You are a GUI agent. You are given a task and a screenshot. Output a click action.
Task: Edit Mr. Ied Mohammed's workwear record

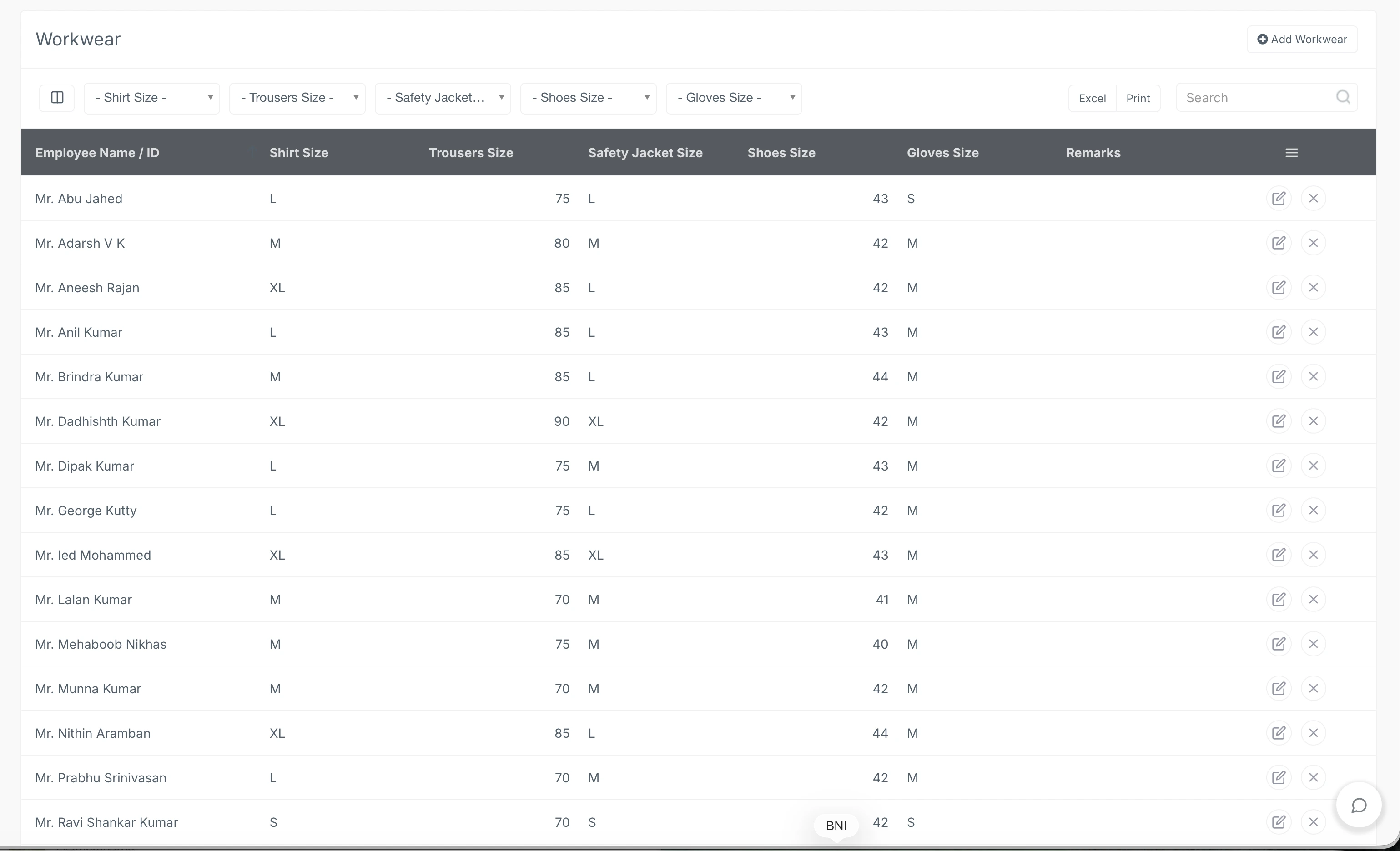click(1279, 555)
